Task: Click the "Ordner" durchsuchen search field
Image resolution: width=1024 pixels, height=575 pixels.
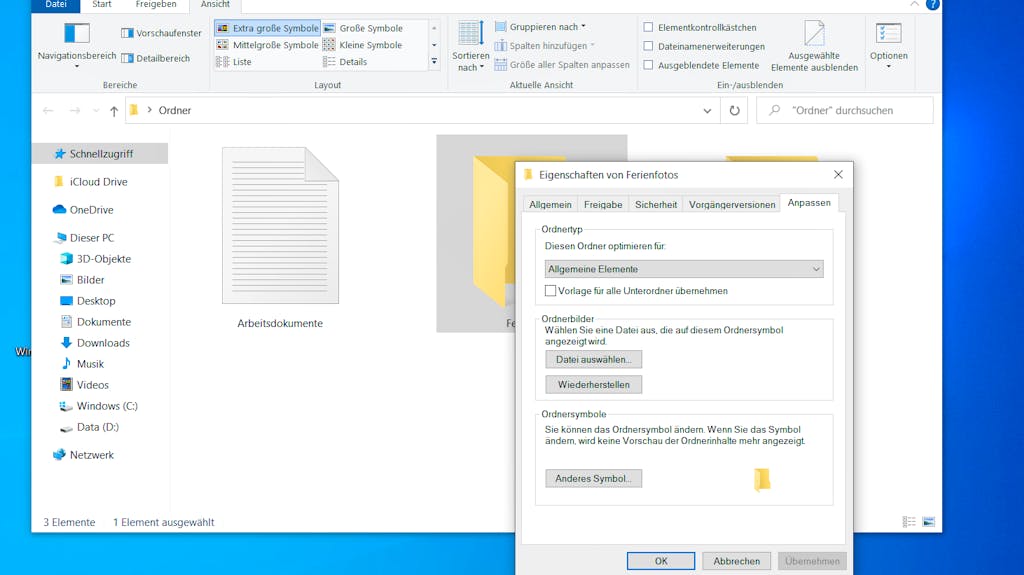Action: [844, 110]
